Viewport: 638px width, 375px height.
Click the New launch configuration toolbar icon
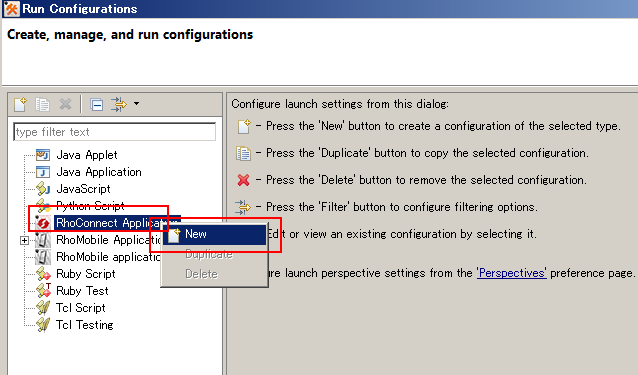[x=20, y=105]
